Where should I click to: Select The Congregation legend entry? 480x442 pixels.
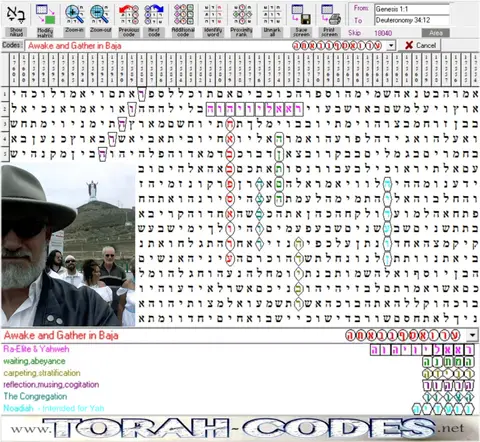(x=35, y=396)
